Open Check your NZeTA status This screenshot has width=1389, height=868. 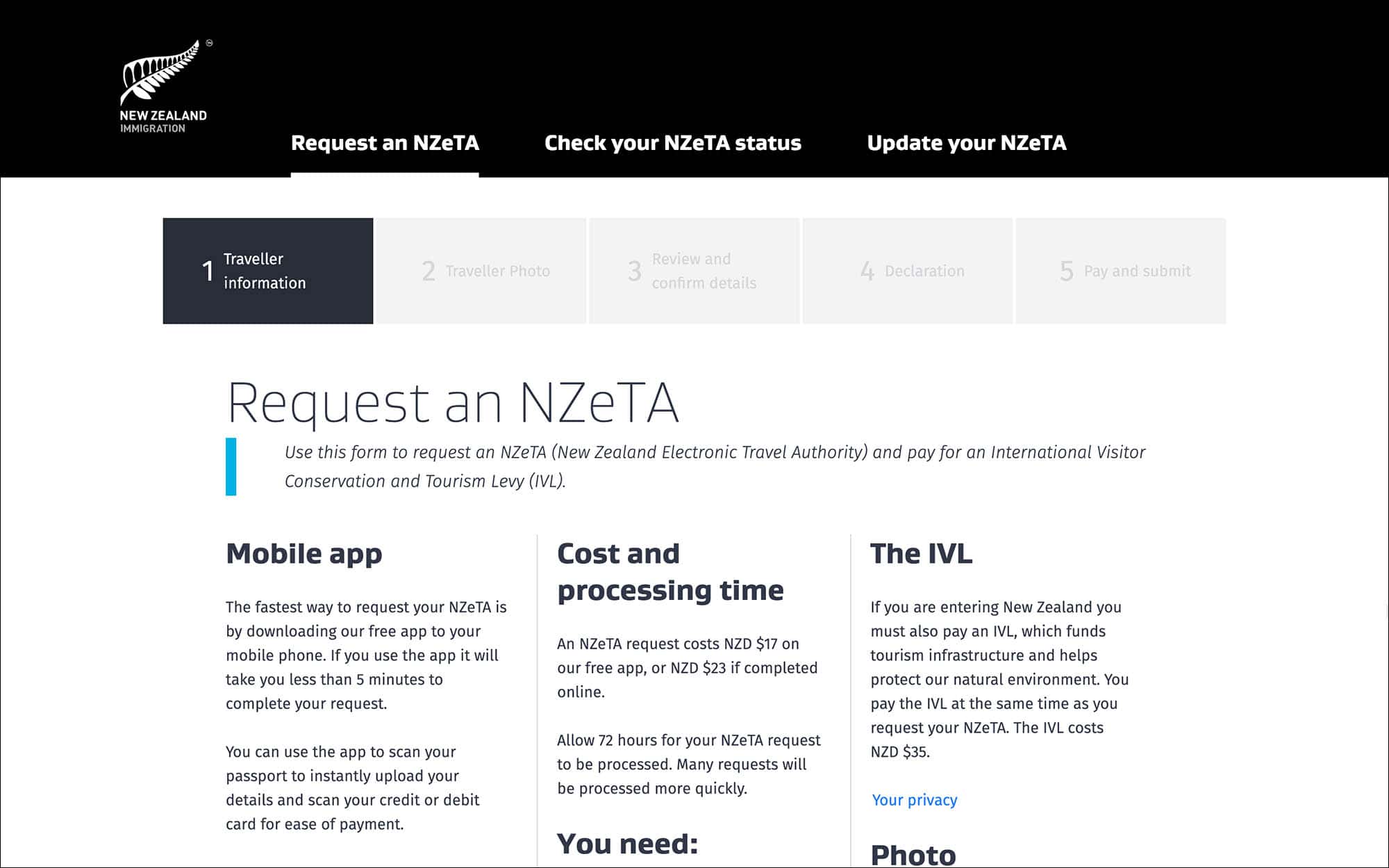(672, 143)
